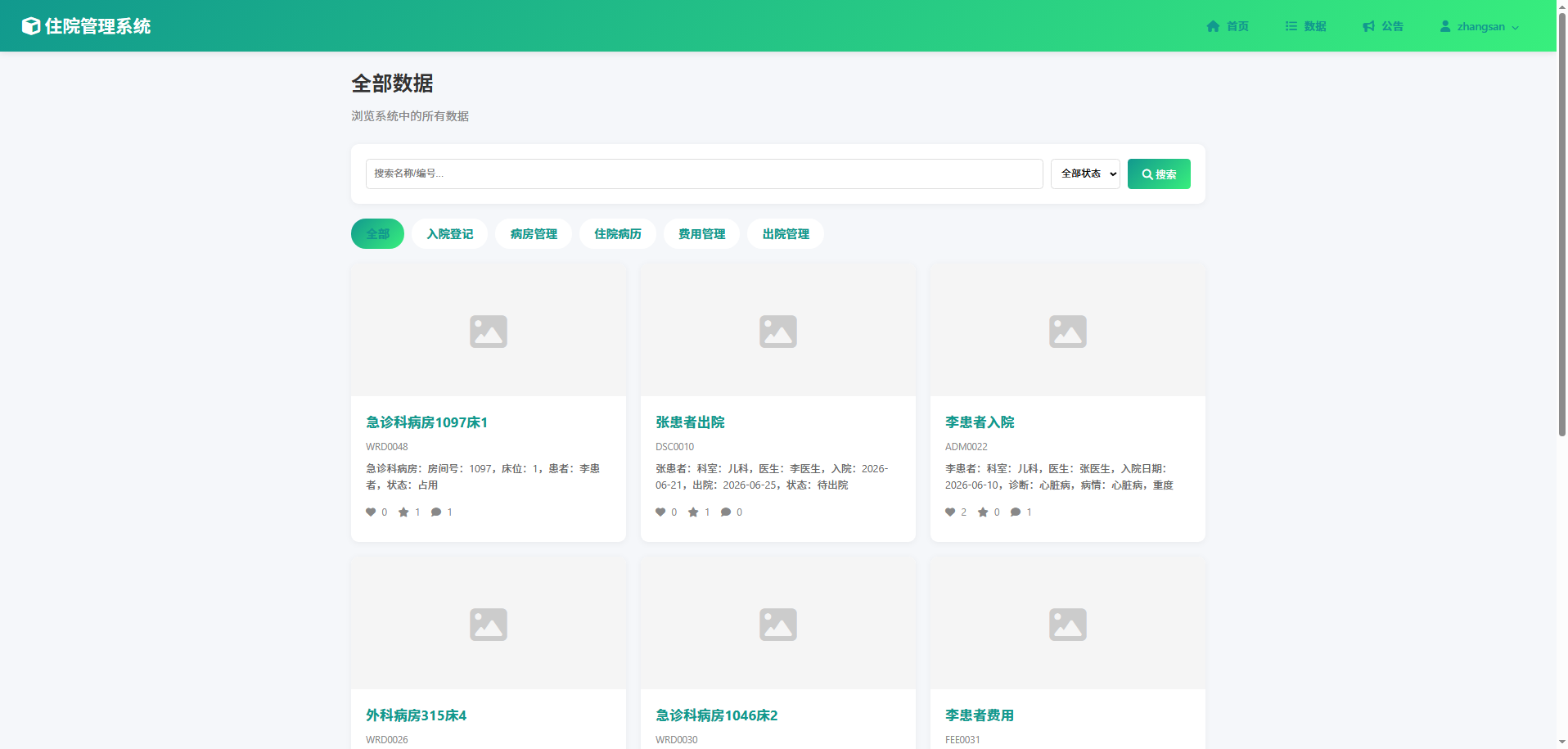Image resolution: width=1568 pixels, height=749 pixels.
Task: Focus the 搜索名称/编号 search field
Action: point(704,174)
